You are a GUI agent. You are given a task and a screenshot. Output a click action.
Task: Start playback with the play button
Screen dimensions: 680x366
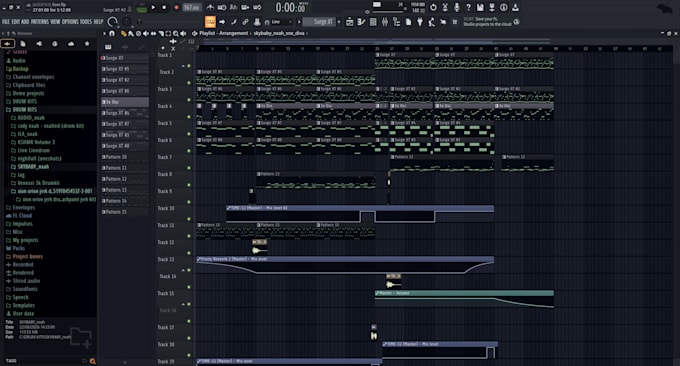pyautogui.click(x=153, y=7)
